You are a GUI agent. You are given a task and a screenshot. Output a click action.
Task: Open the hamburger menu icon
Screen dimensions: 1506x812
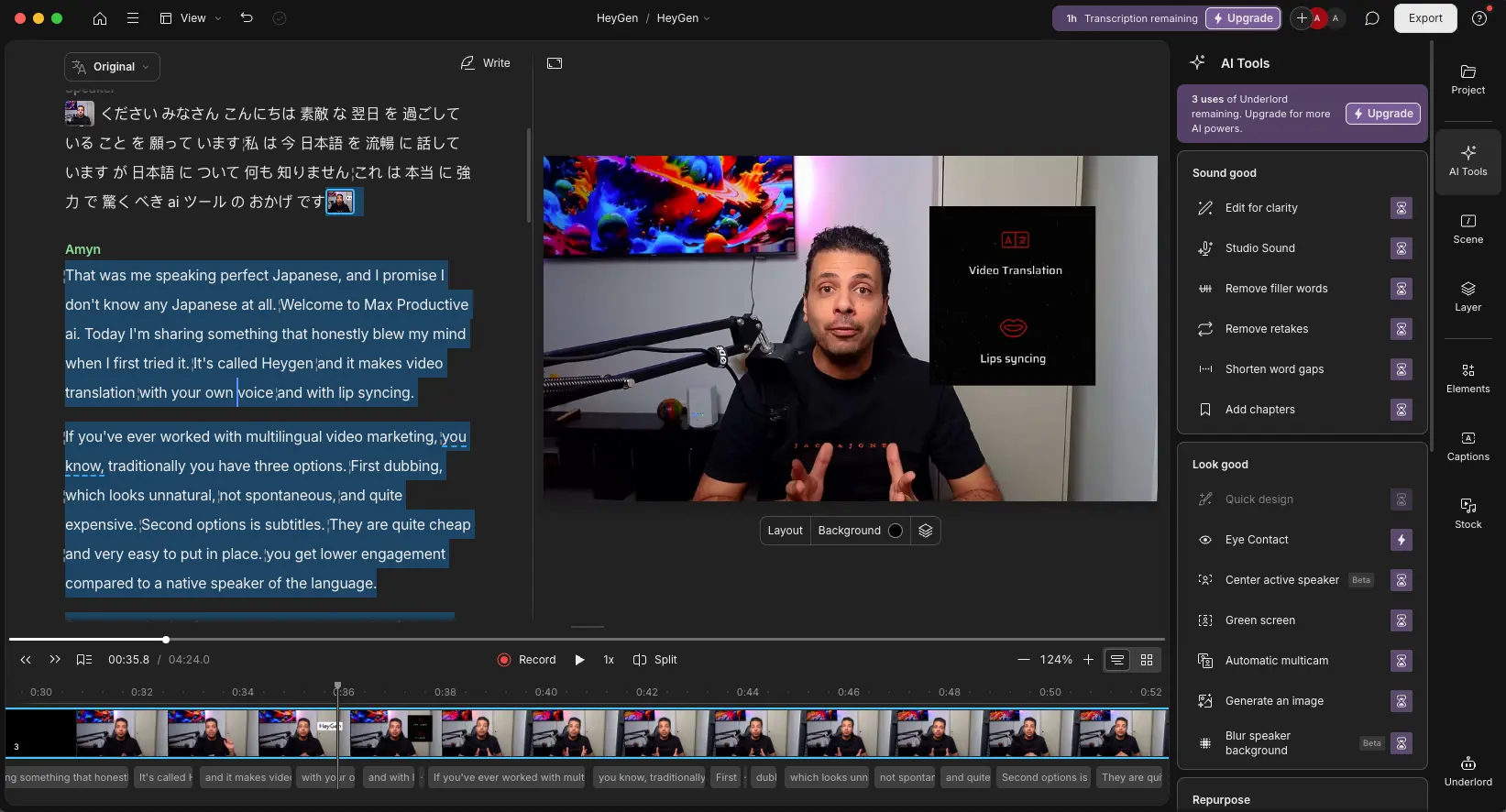[x=133, y=18]
